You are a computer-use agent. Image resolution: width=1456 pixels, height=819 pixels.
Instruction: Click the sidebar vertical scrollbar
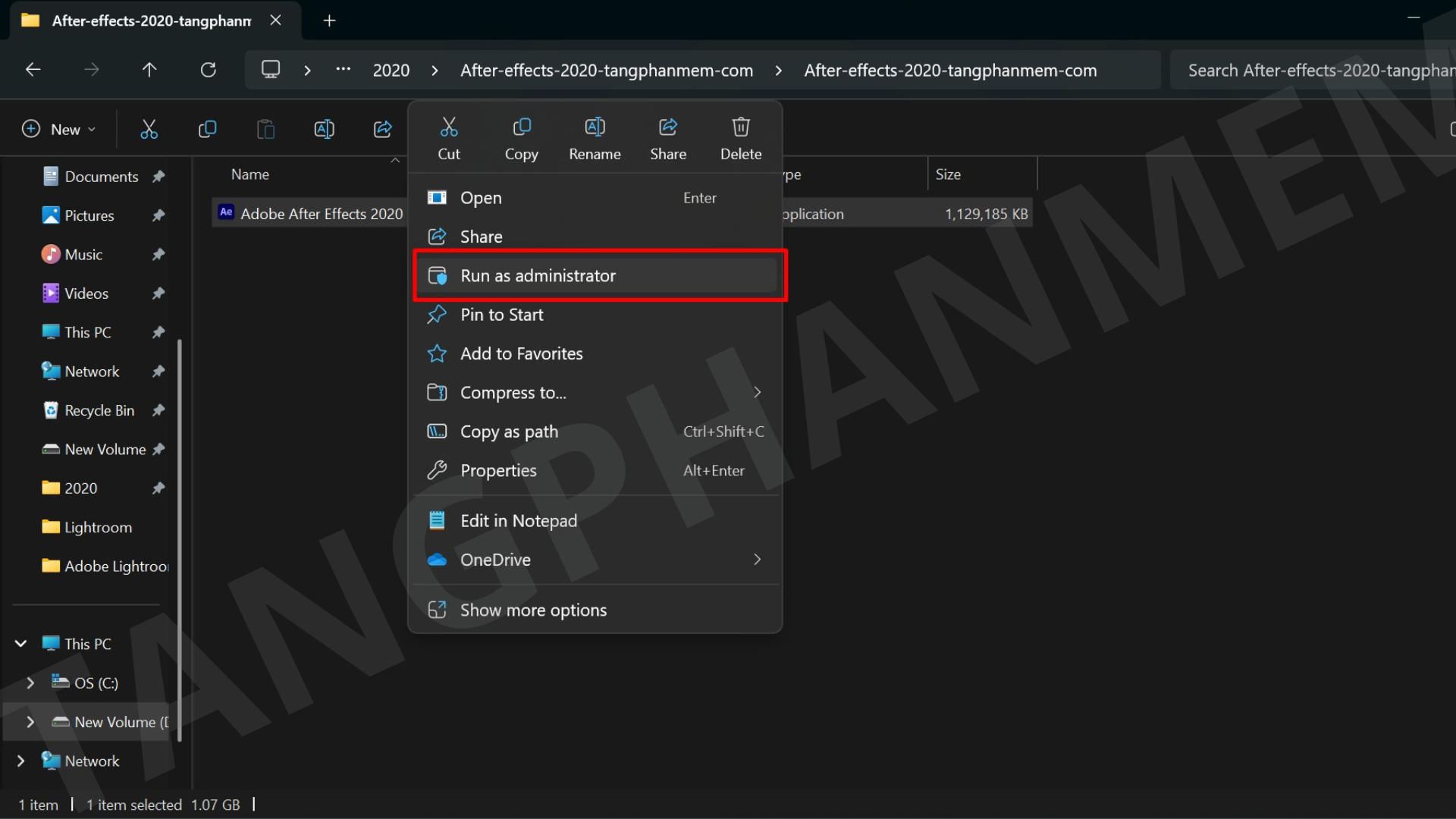coord(180,540)
